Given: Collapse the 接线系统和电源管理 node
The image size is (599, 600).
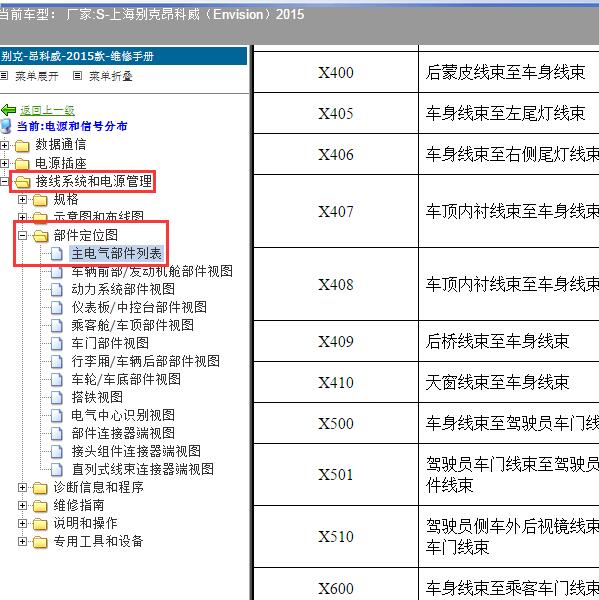Looking at the screenshot, I should (x=4, y=181).
